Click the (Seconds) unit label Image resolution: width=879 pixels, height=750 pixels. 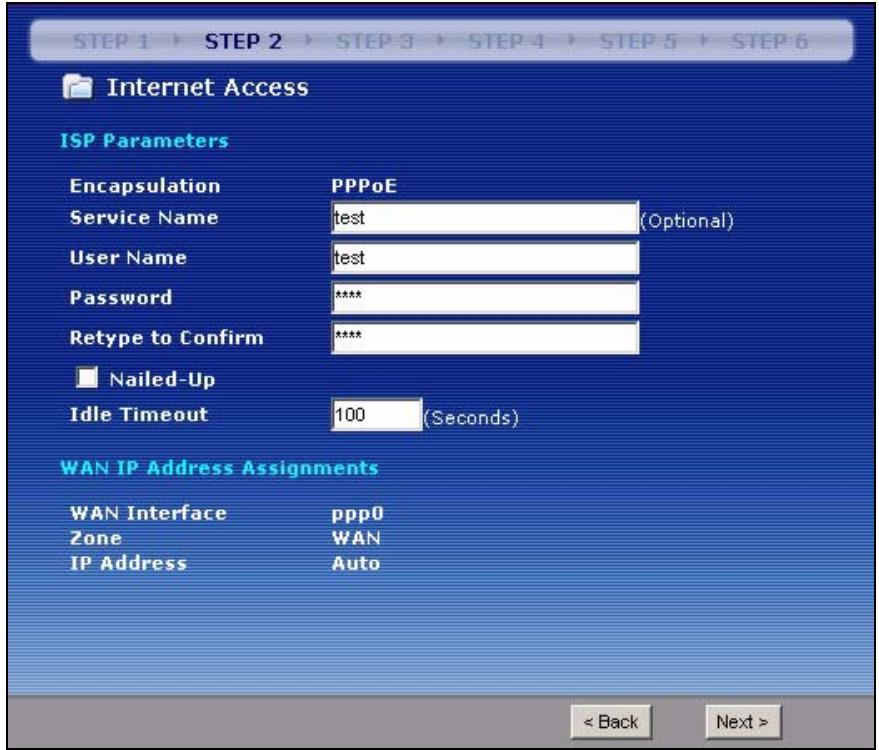coord(471,418)
